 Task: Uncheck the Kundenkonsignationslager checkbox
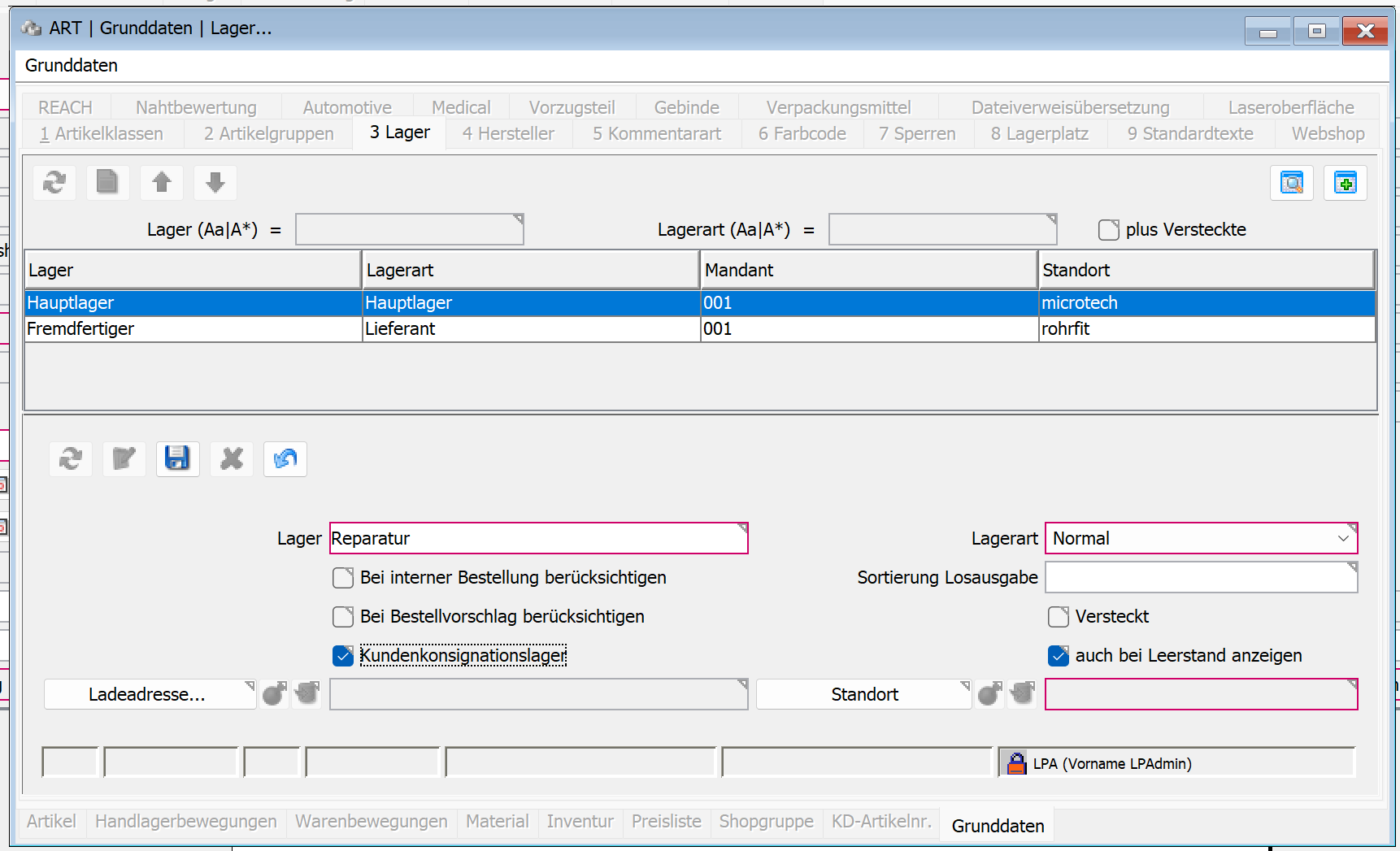pos(343,656)
